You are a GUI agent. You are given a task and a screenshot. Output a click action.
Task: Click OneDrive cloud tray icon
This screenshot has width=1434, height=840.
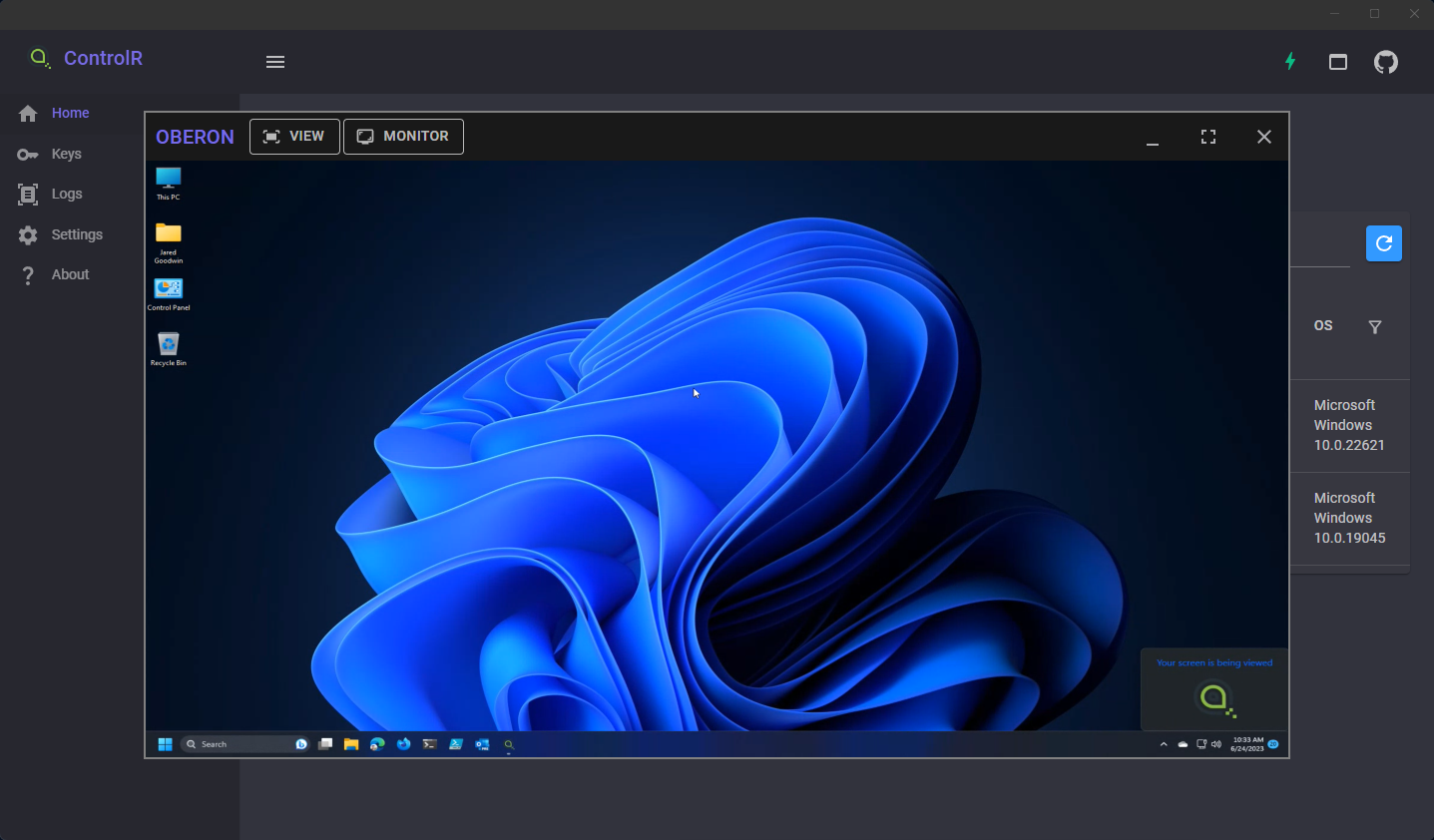[1183, 744]
